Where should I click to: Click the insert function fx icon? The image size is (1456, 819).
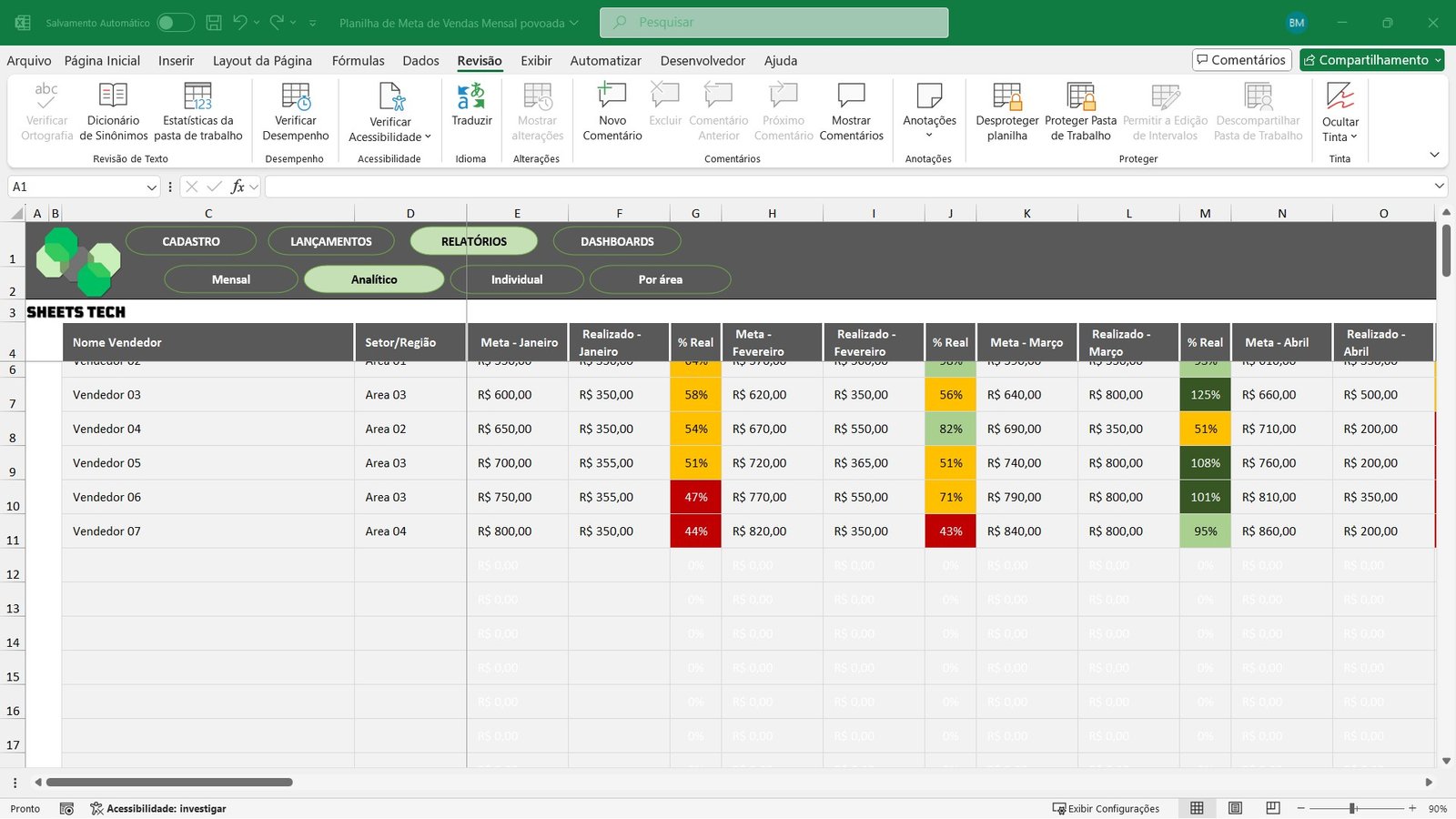pos(238,187)
